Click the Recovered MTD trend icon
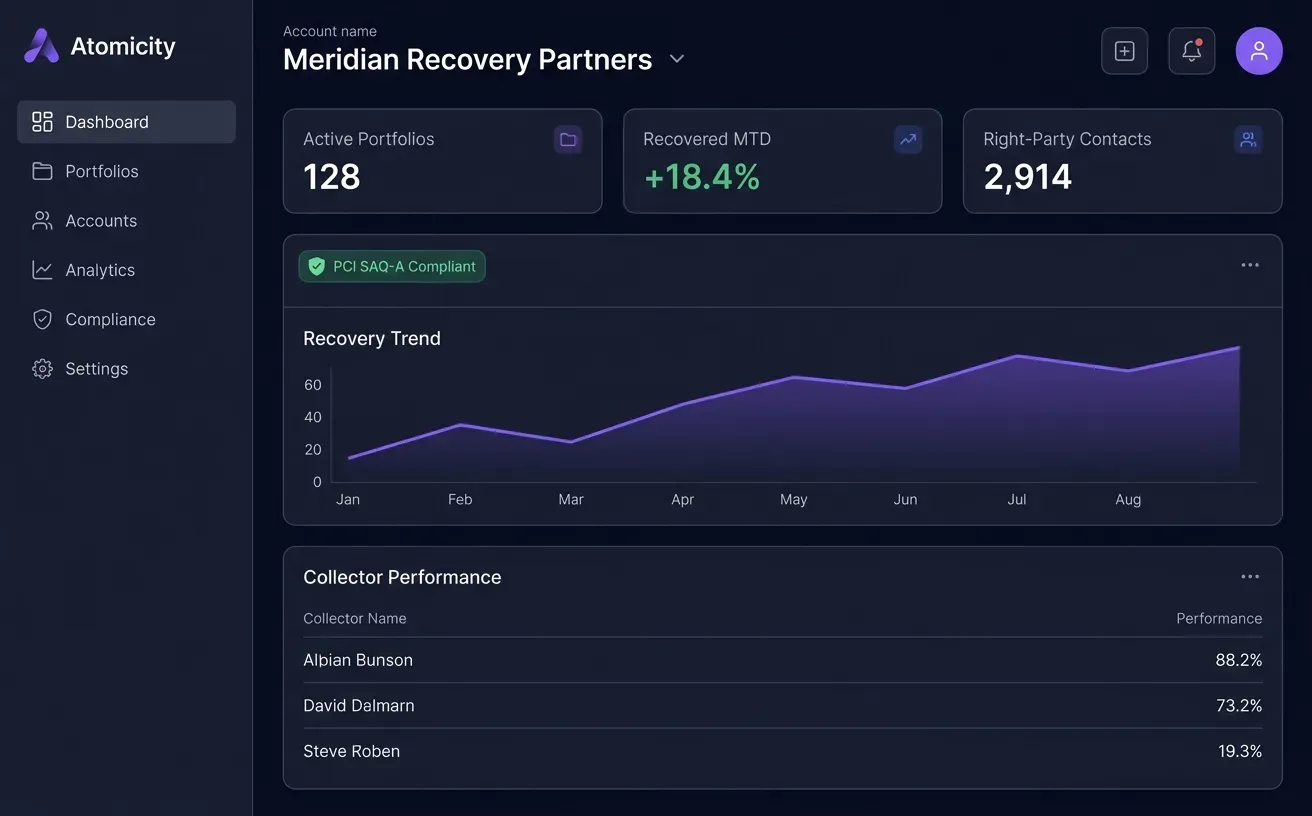This screenshot has width=1312, height=816. click(x=908, y=140)
